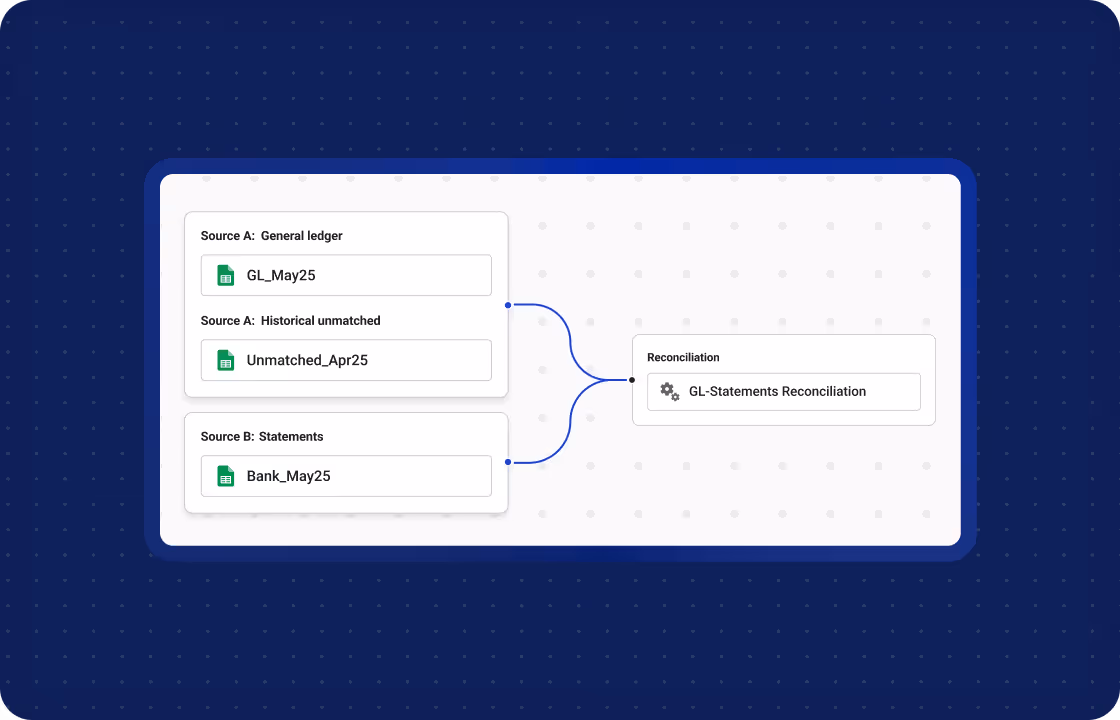1120x720 pixels.
Task: Click the Source B: Statements label
Action: (x=262, y=436)
